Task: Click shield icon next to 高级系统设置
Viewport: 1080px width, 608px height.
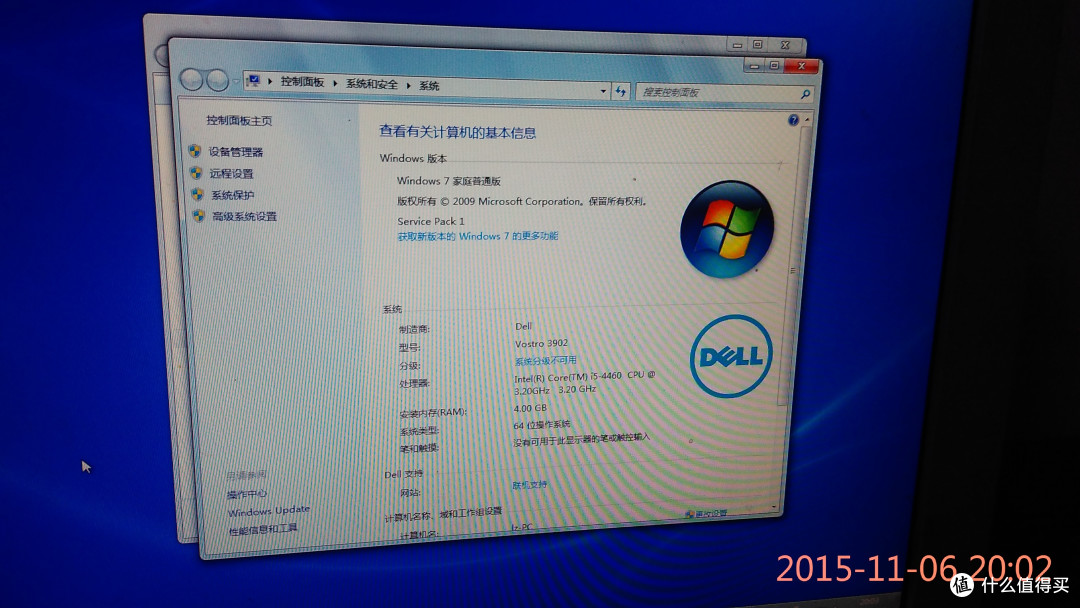Action: pyautogui.click(x=199, y=216)
